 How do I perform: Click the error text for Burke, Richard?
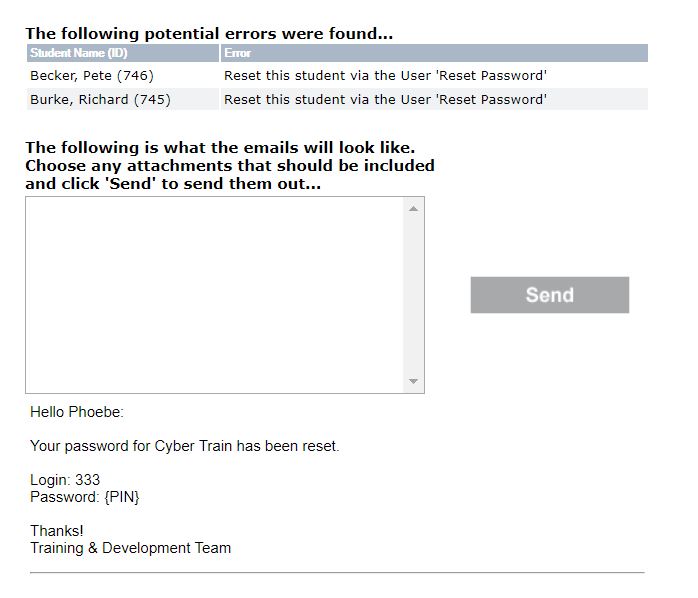click(386, 99)
